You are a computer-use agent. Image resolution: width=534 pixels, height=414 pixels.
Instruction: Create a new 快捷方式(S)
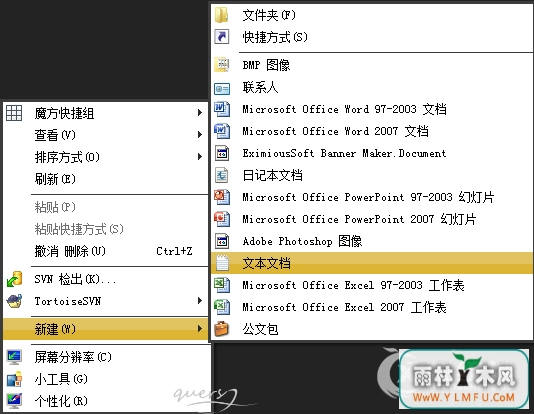[372, 37]
